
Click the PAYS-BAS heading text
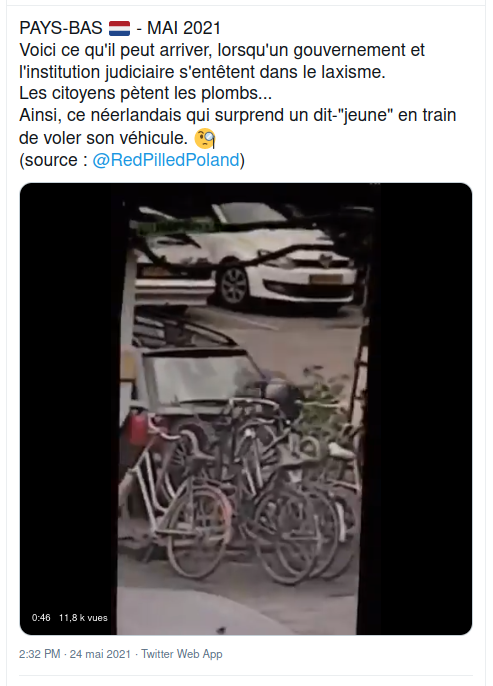tap(61, 28)
